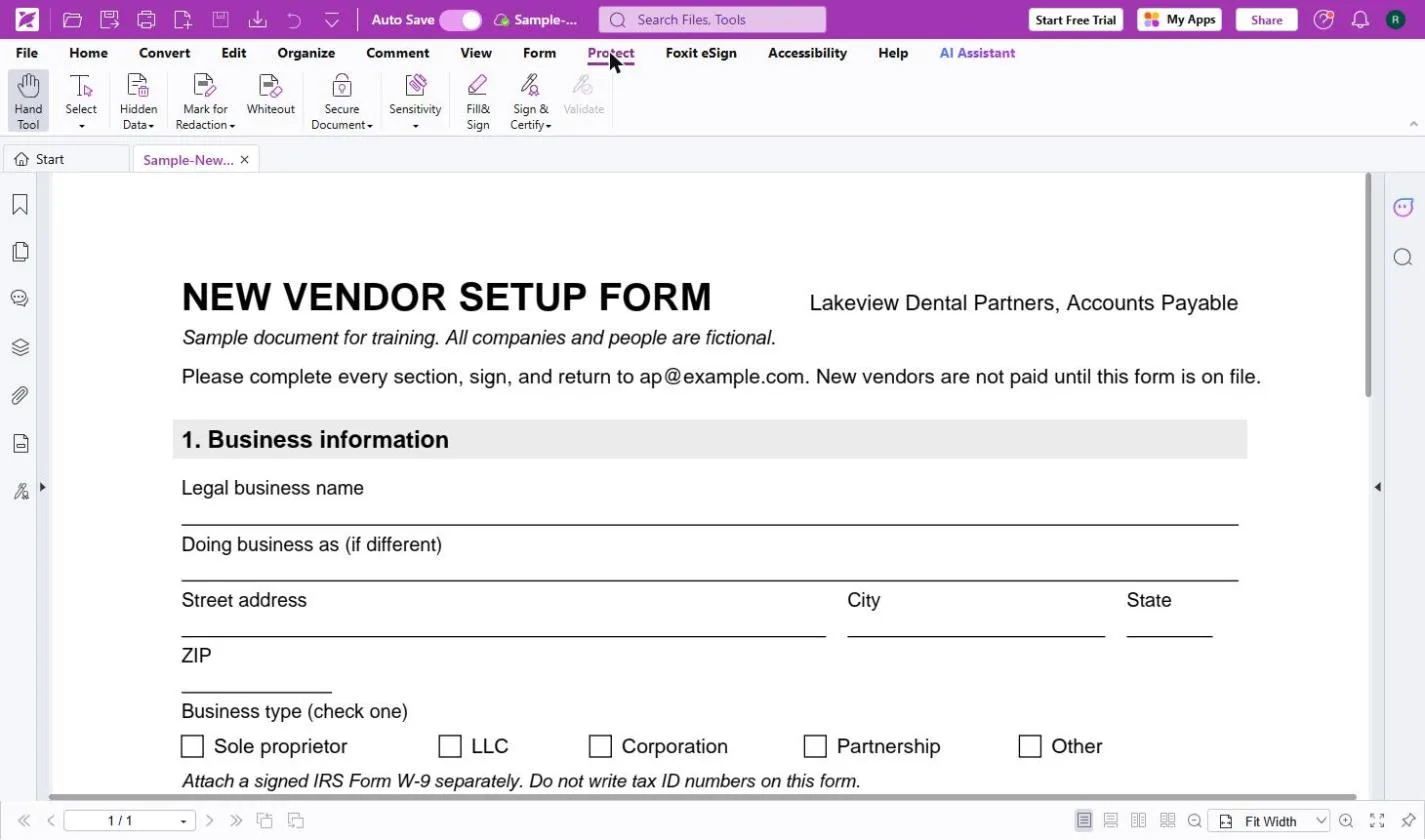The image size is (1425, 840).
Task: Close the Sample-New document tab
Action: click(244, 160)
